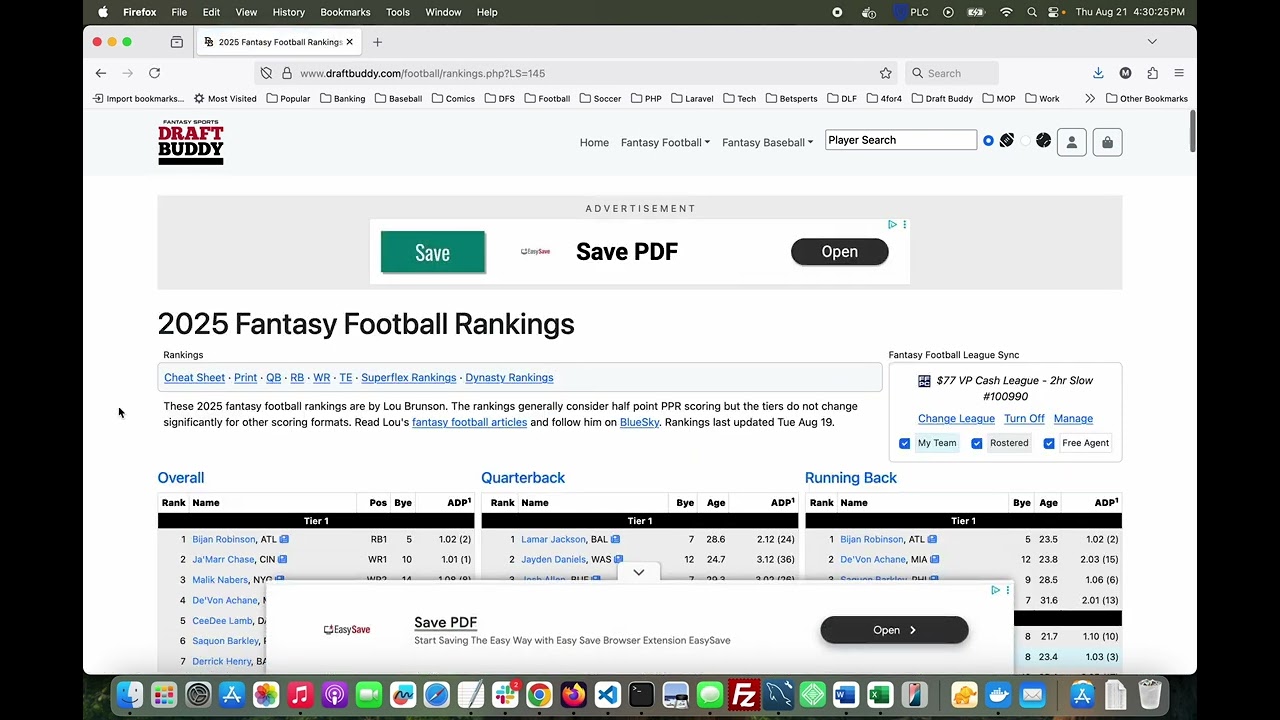Click the baseball sport icon in header
1280x720 pixels.
(1043, 141)
